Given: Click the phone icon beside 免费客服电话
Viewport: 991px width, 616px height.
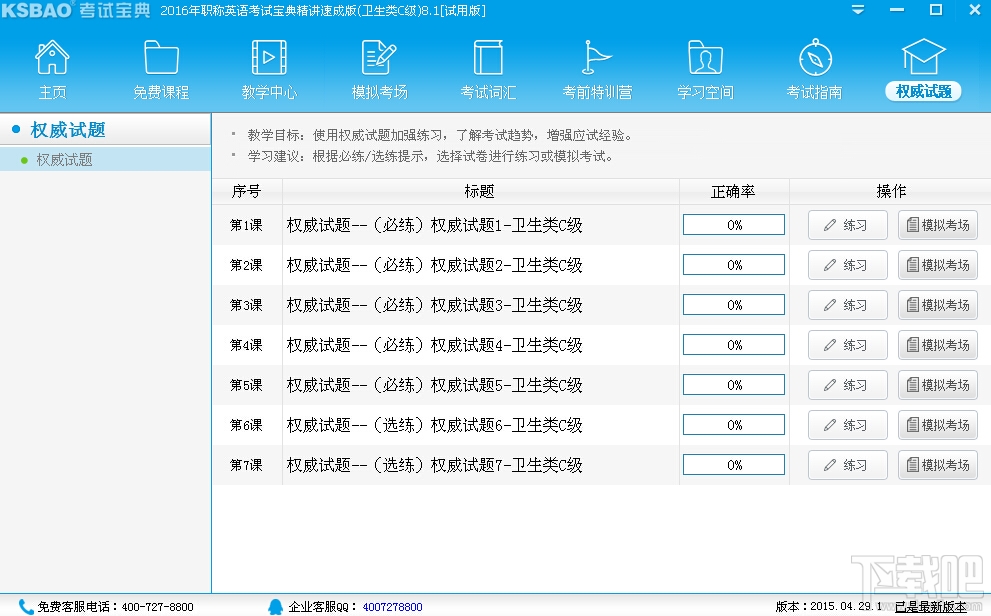Looking at the screenshot, I should click(25, 607).
